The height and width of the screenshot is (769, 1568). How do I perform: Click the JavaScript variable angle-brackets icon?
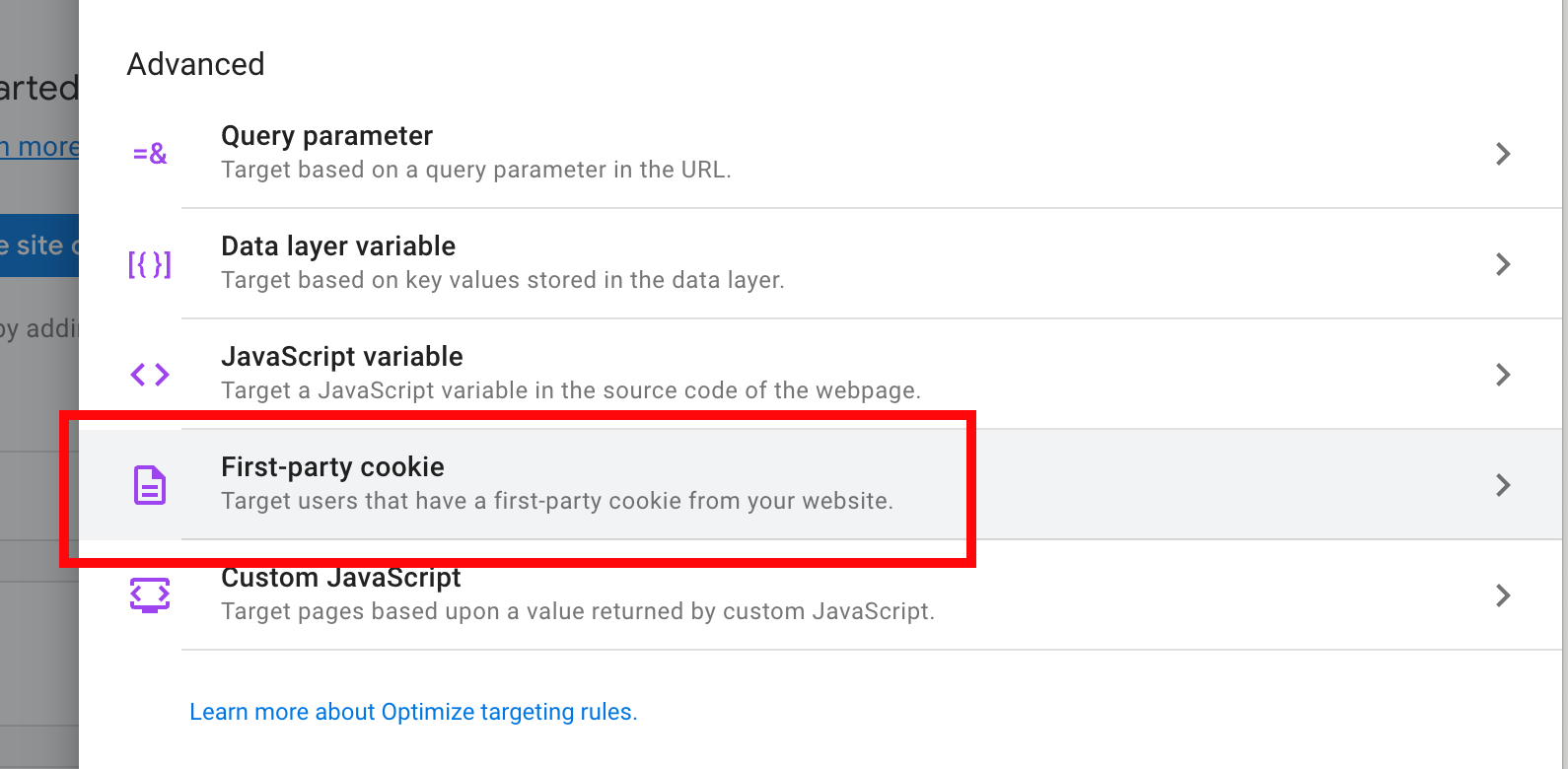(x=150, y=375)
